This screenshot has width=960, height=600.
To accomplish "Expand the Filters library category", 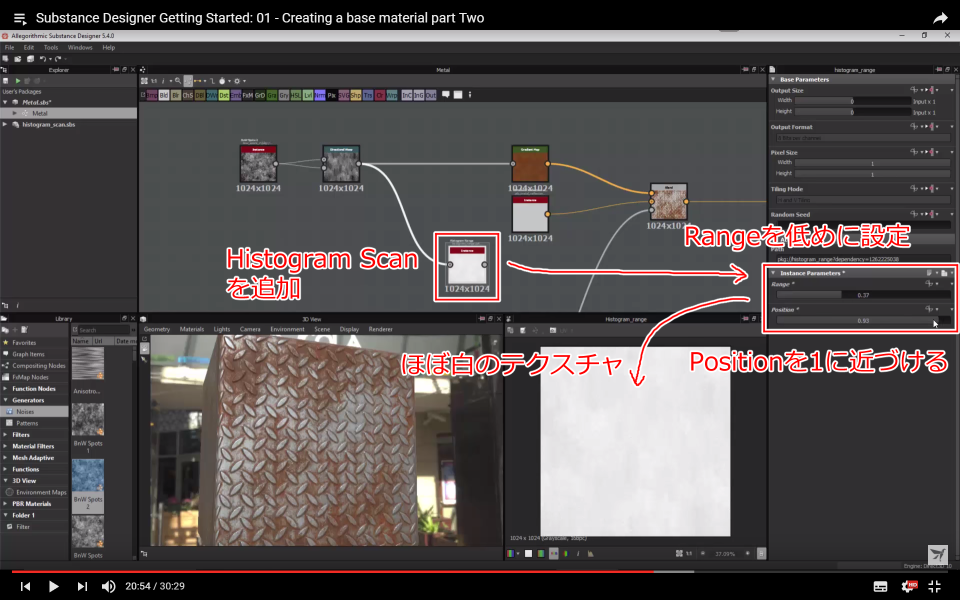I will tap(6, 435).
